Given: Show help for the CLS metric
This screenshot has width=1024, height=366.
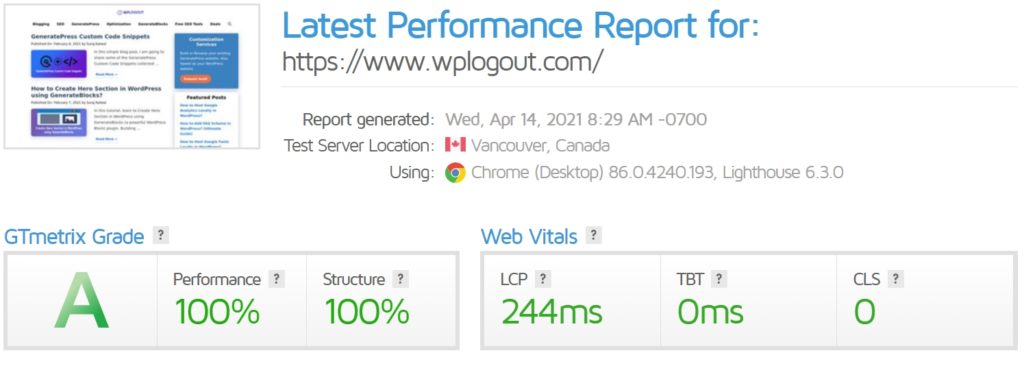Looking at the screenshot, I should point(896,279).
